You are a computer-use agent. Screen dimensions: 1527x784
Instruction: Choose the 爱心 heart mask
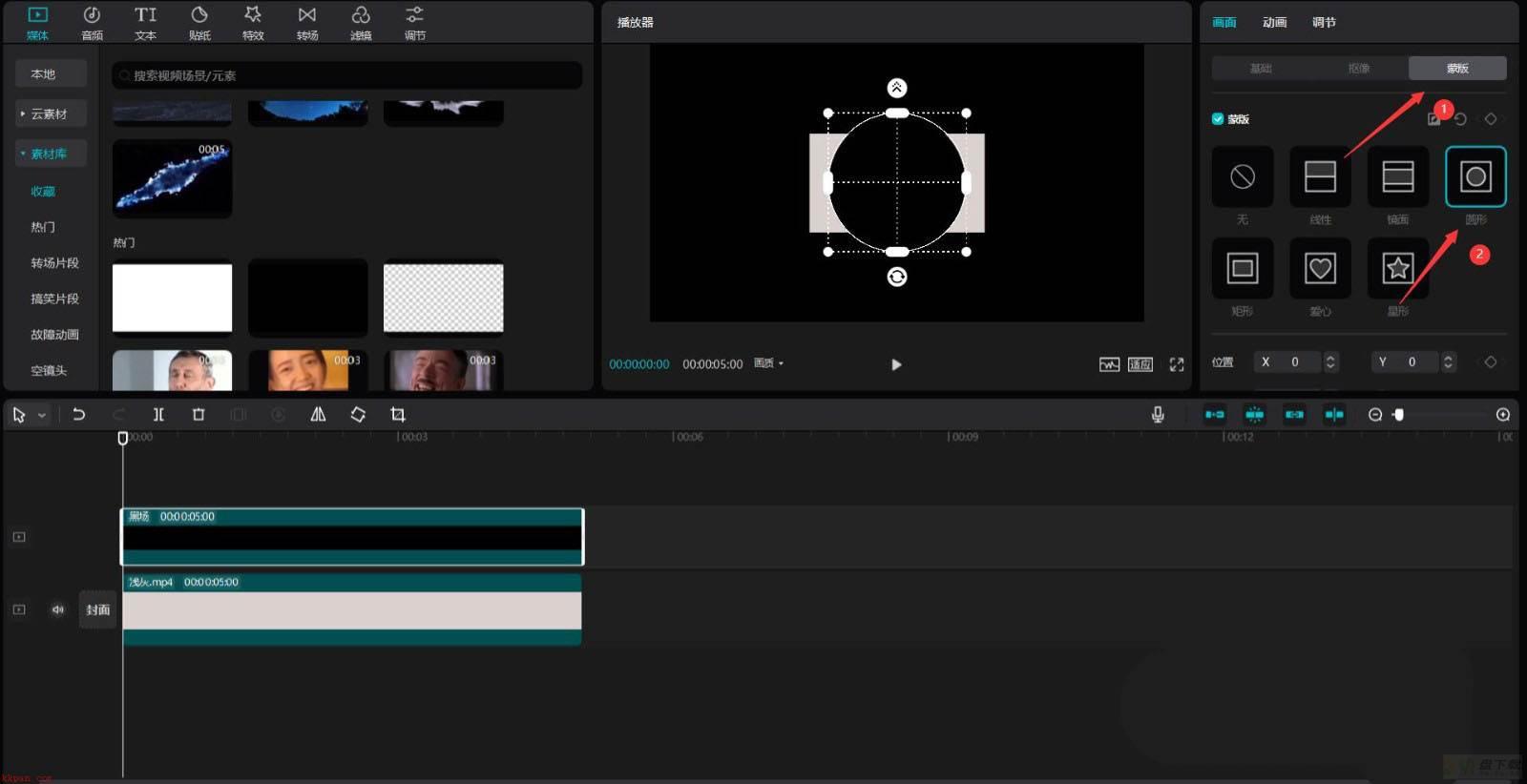tap(1320, 268)
